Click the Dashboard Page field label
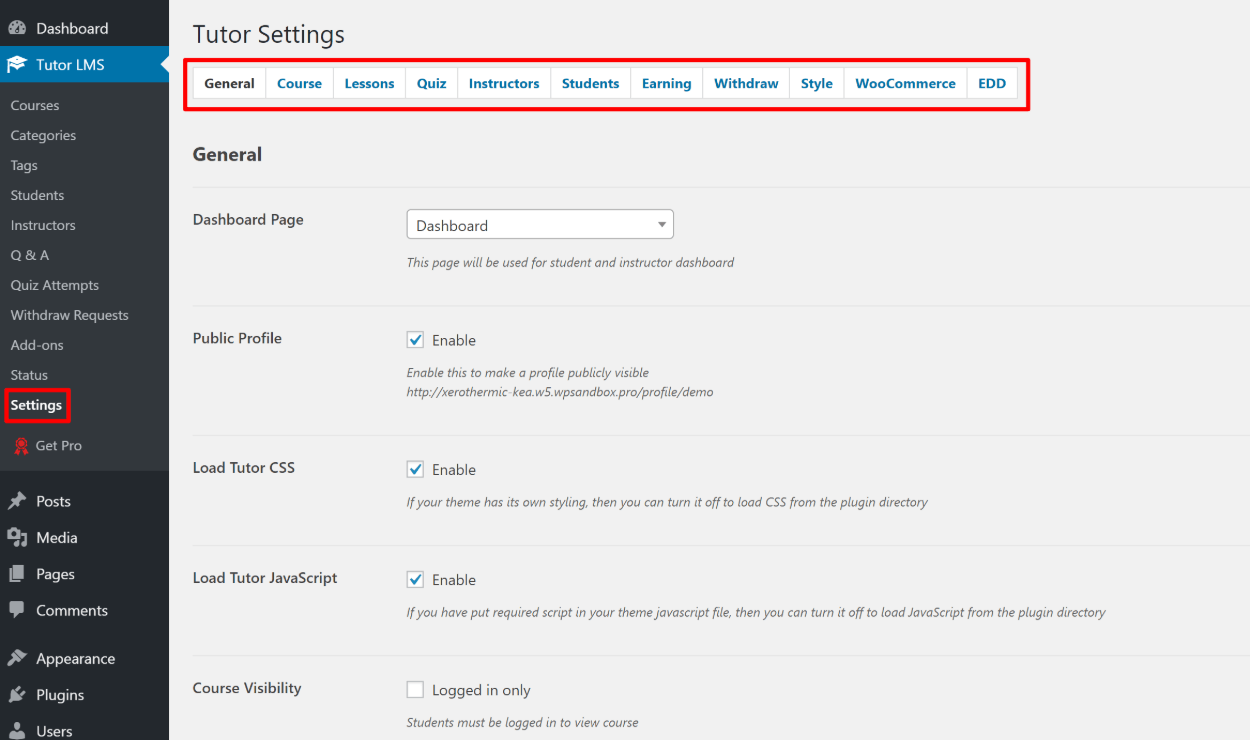Screen dimensions: 1250x740 [x=248, y=220]
